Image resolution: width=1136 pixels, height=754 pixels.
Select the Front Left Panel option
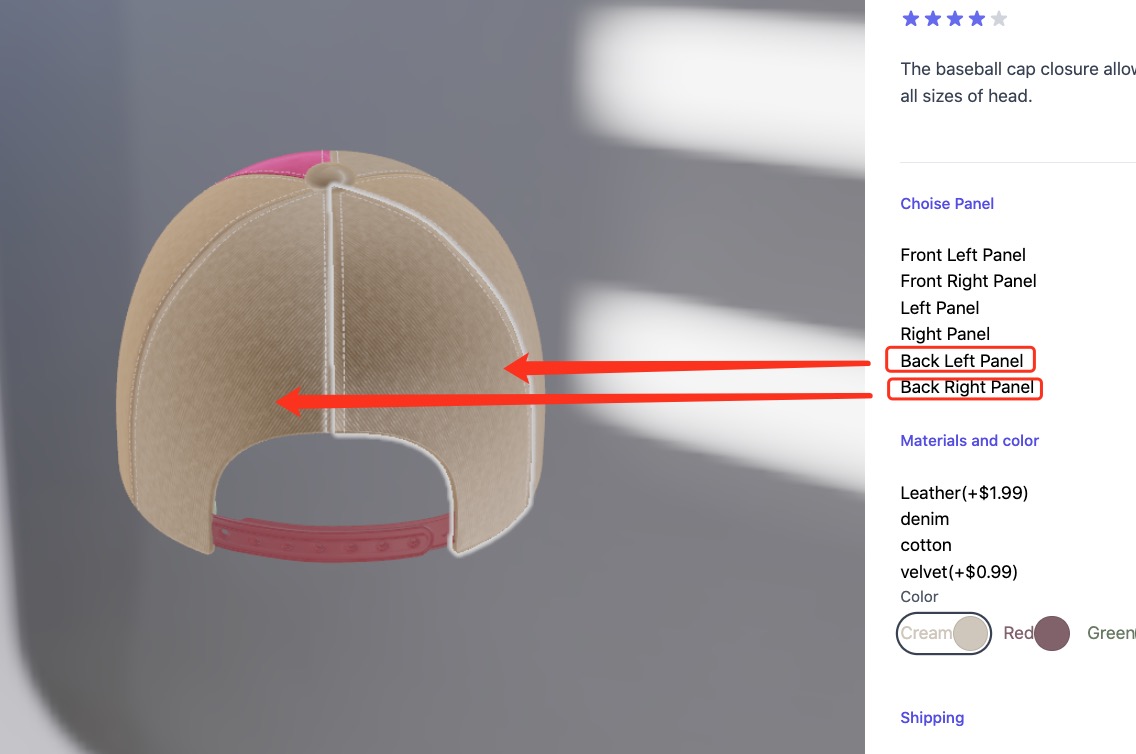pos(962,255)
